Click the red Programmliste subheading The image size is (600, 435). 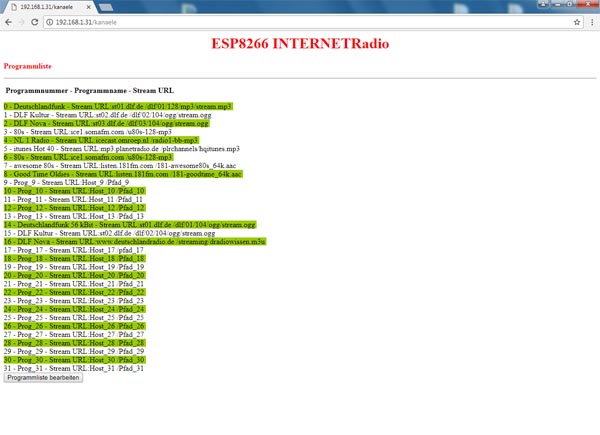[x=27, y=66]
